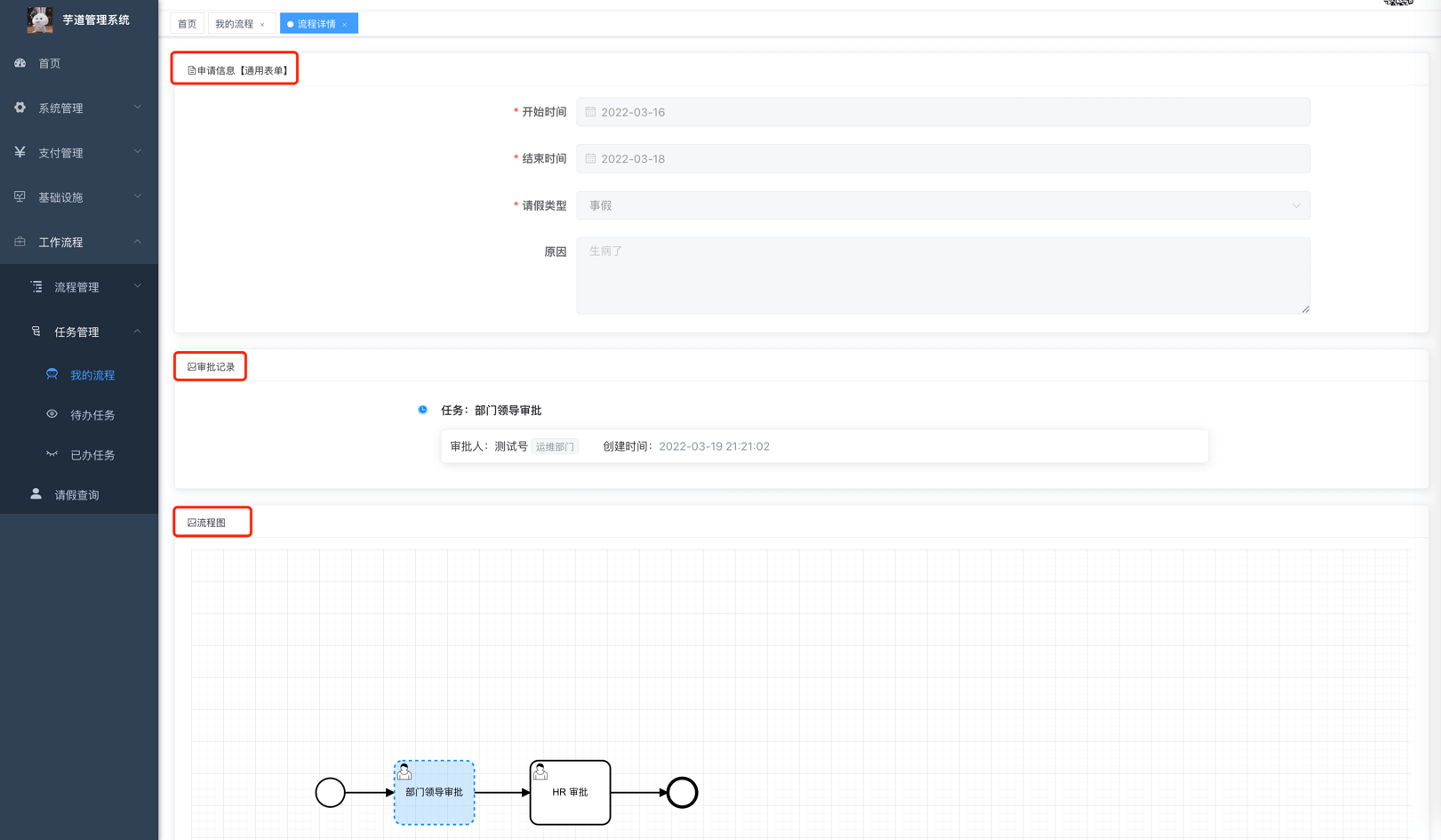Select the HR 审批 task node
Image resolution: width=1441 pixels, height=840 pixels.
(x=570, y=792)
